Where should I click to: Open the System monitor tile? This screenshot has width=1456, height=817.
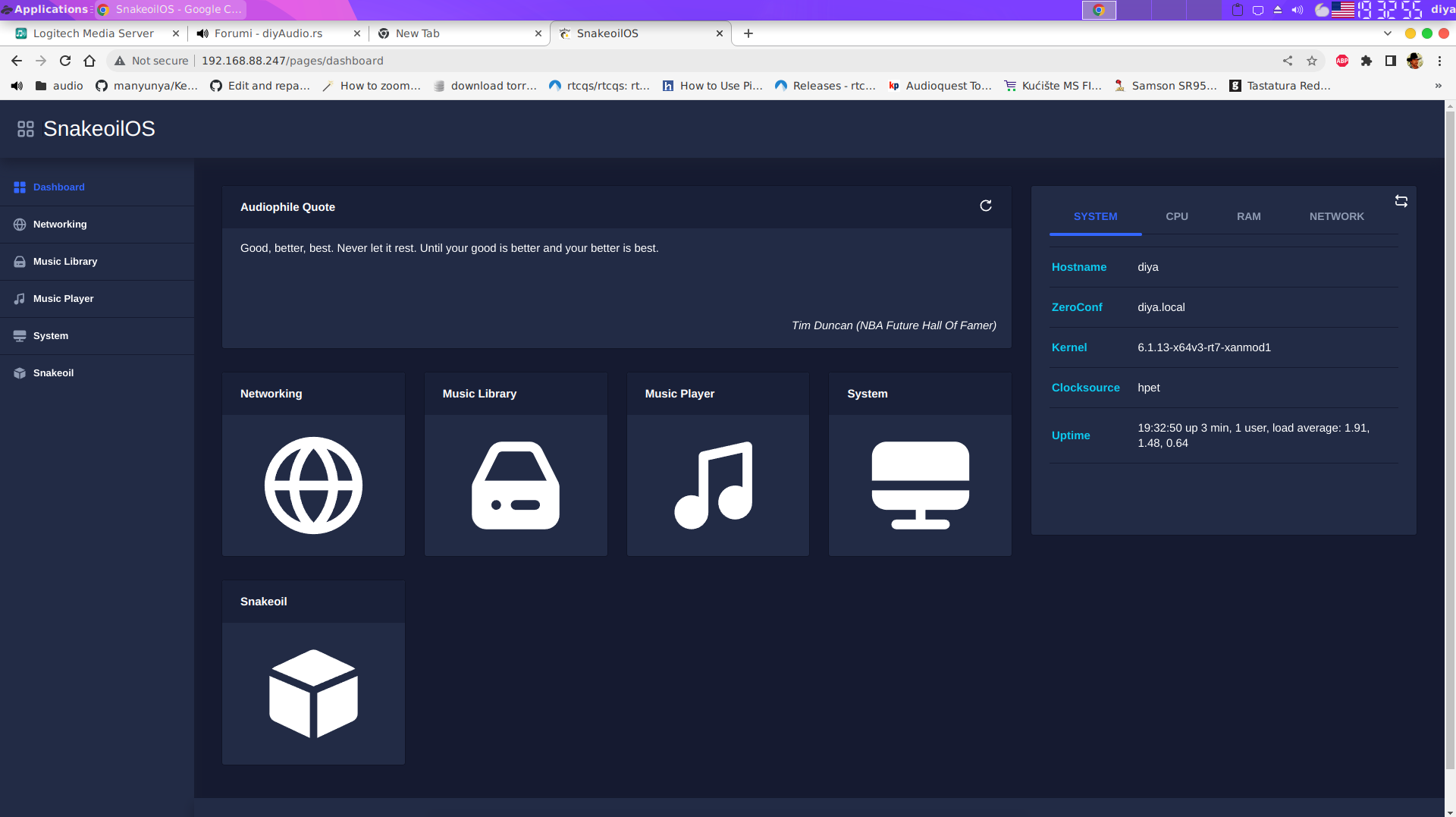pyautogui.click(x=920, y=485)
